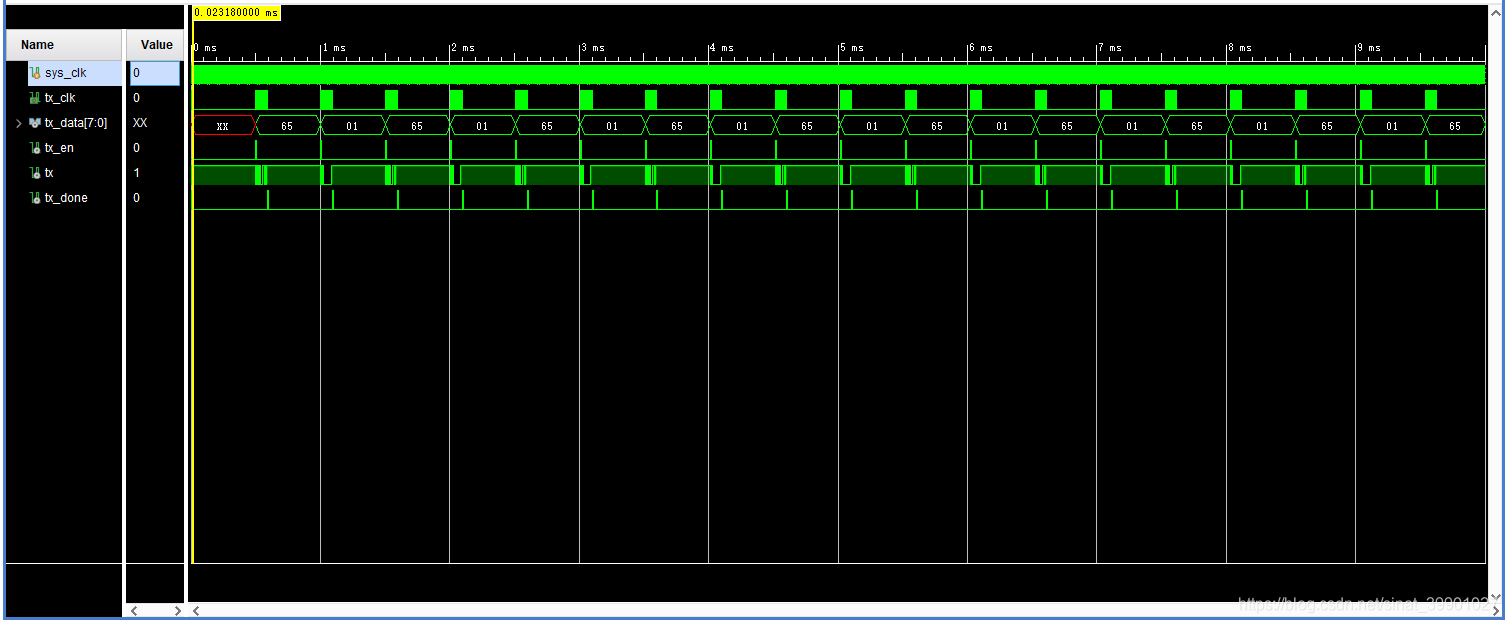Click the left scroll arrow under Name panel
Viewport: 1508px width, 623px height.
[134, 610]
